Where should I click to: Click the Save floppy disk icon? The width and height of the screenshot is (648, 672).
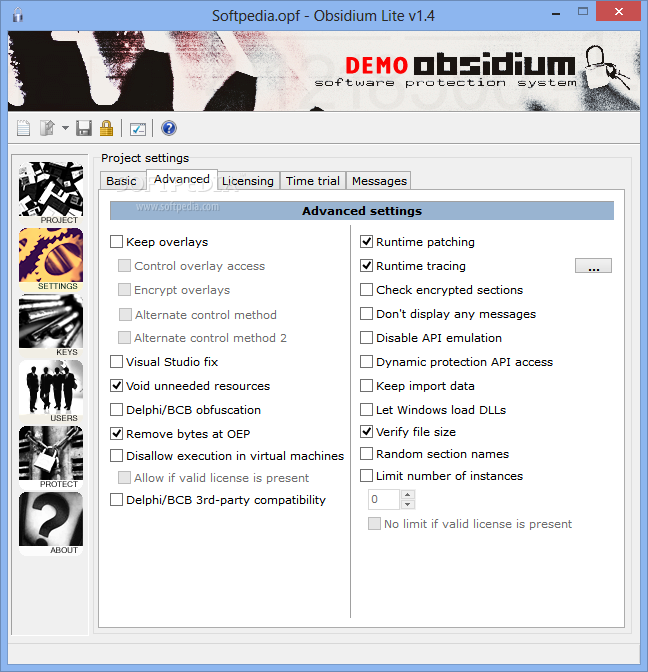pos(84,128)
